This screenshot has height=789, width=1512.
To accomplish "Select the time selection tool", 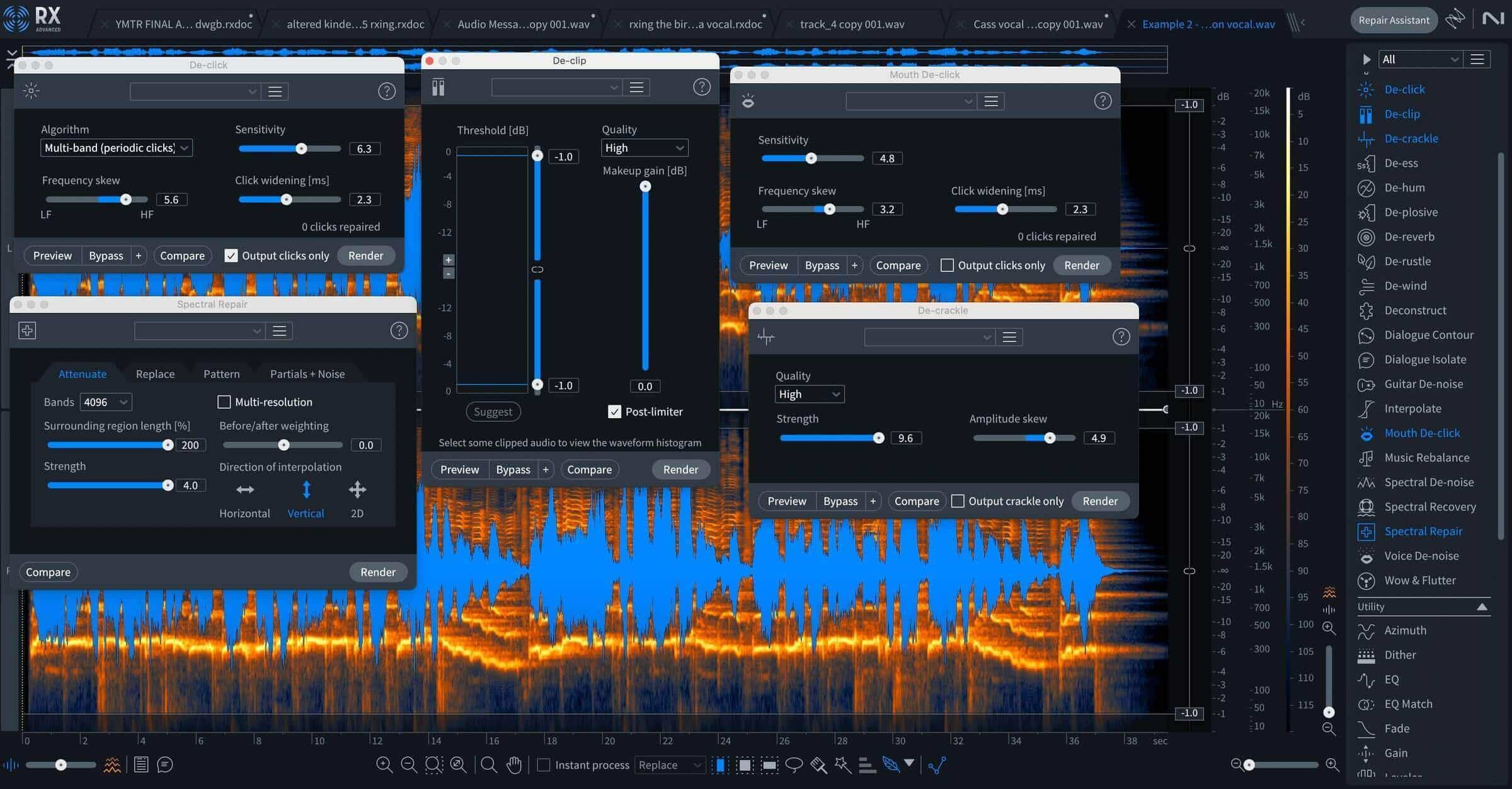I will pyautogui.click(x=720, y=765).
